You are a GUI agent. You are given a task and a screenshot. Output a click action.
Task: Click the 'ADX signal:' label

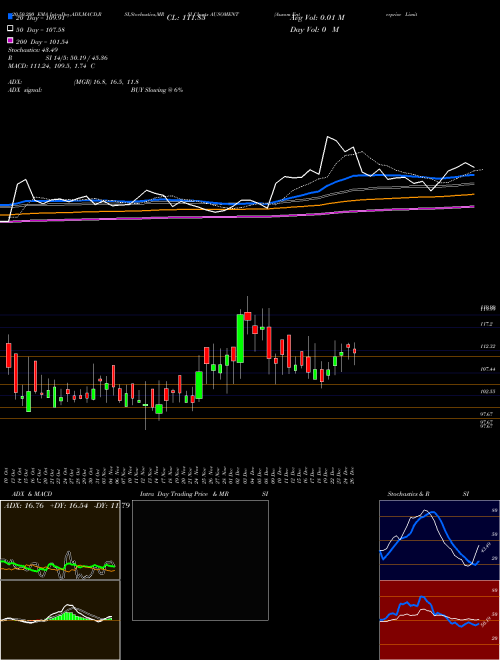25,90
